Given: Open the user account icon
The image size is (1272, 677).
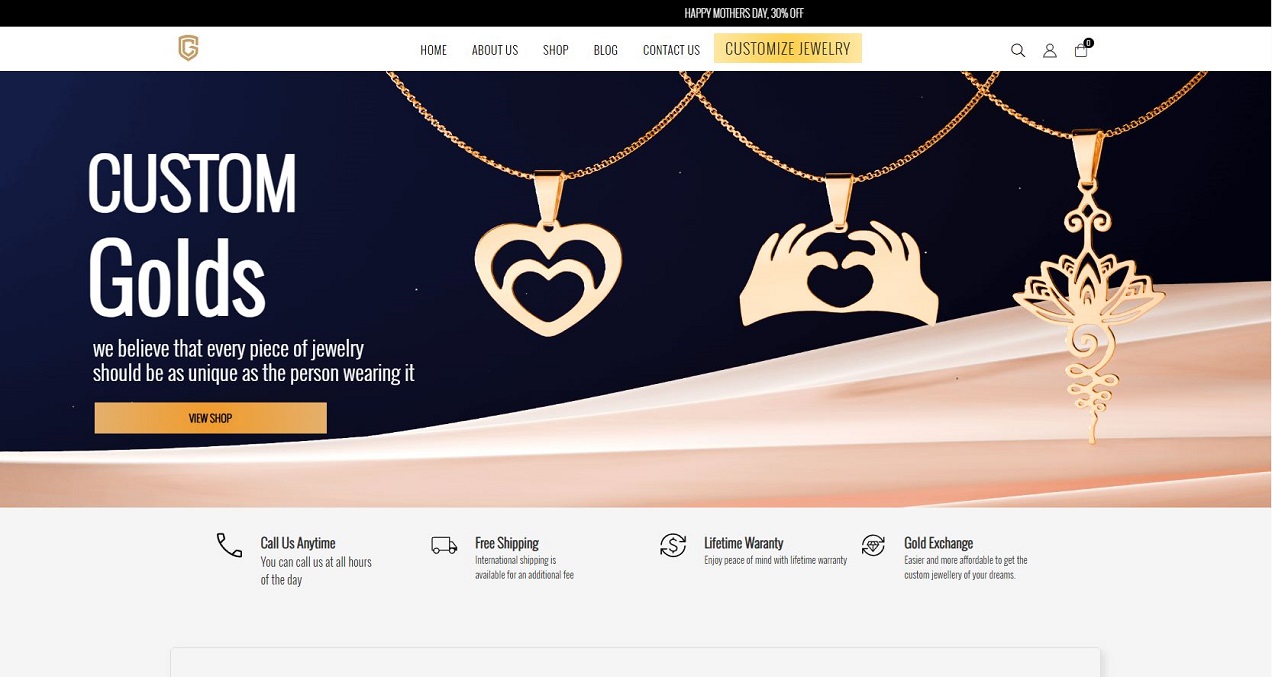Looking at the screenshot, I should click(x=1050, y=50).
